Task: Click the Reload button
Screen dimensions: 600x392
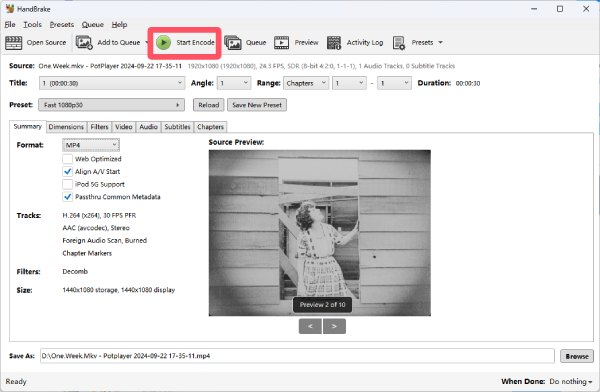Action: point(209,105)
